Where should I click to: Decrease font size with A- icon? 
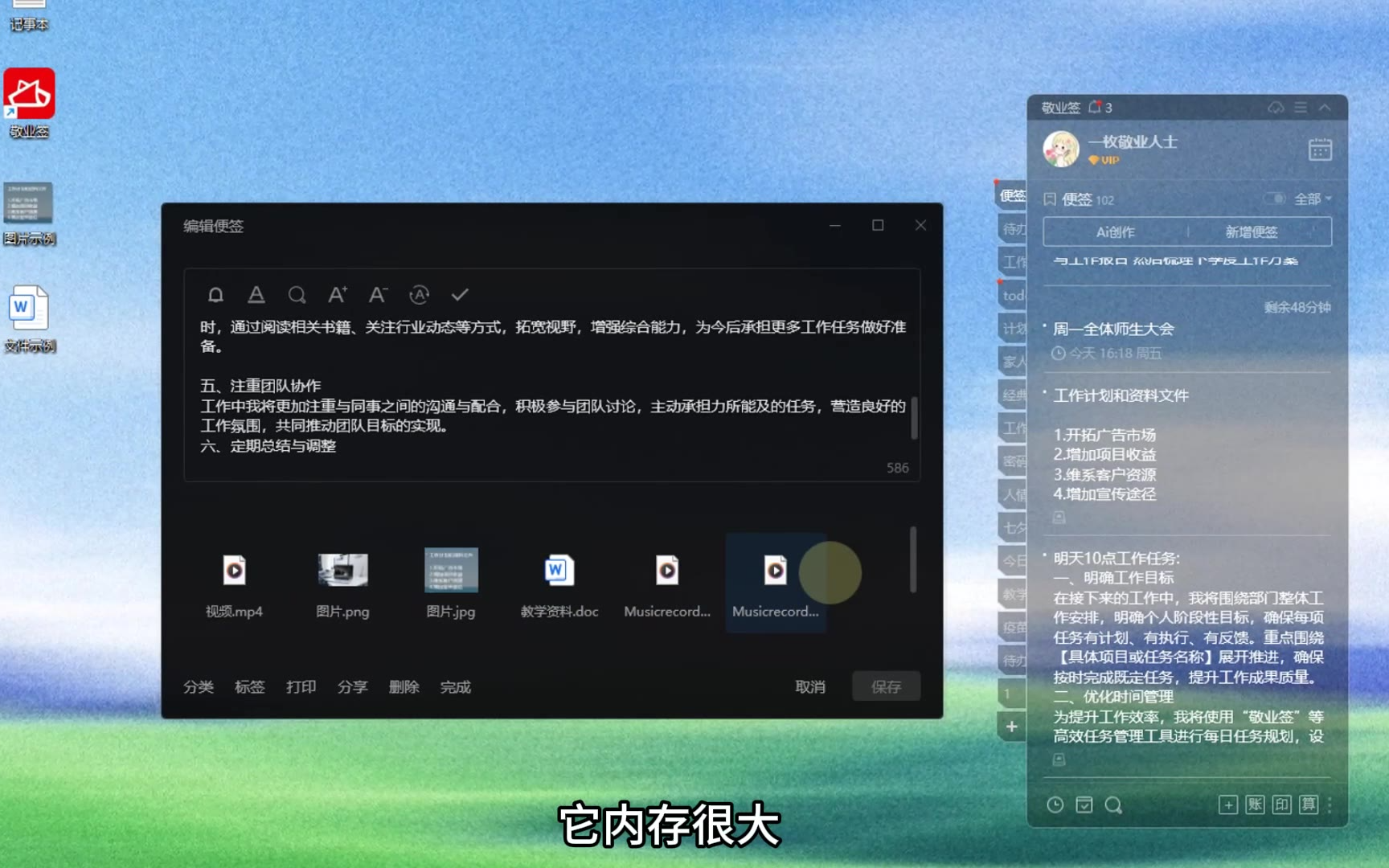click(x=378, y=295)
